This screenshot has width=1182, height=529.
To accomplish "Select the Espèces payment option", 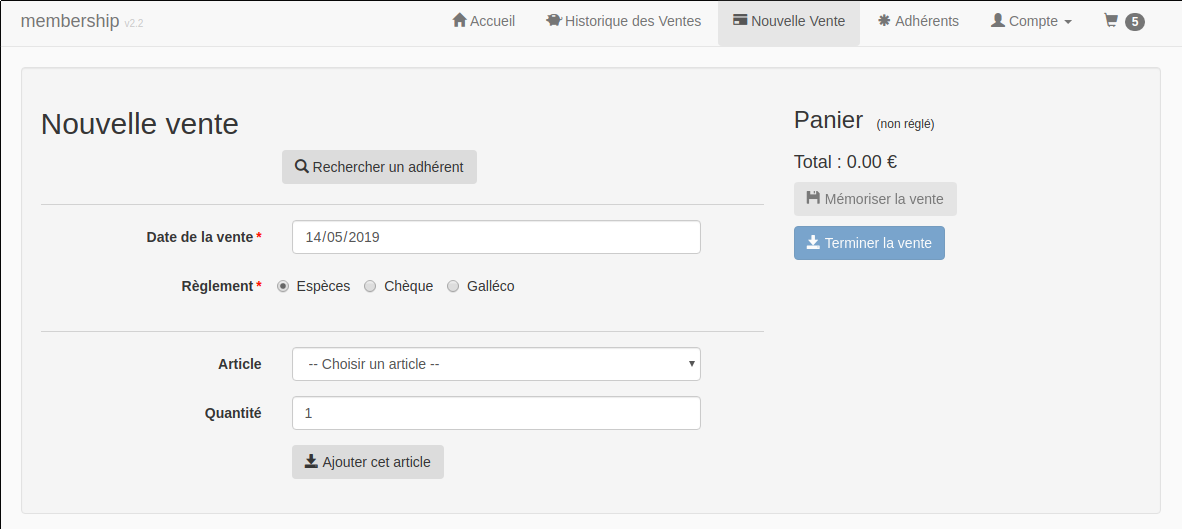I will point(283,286).
